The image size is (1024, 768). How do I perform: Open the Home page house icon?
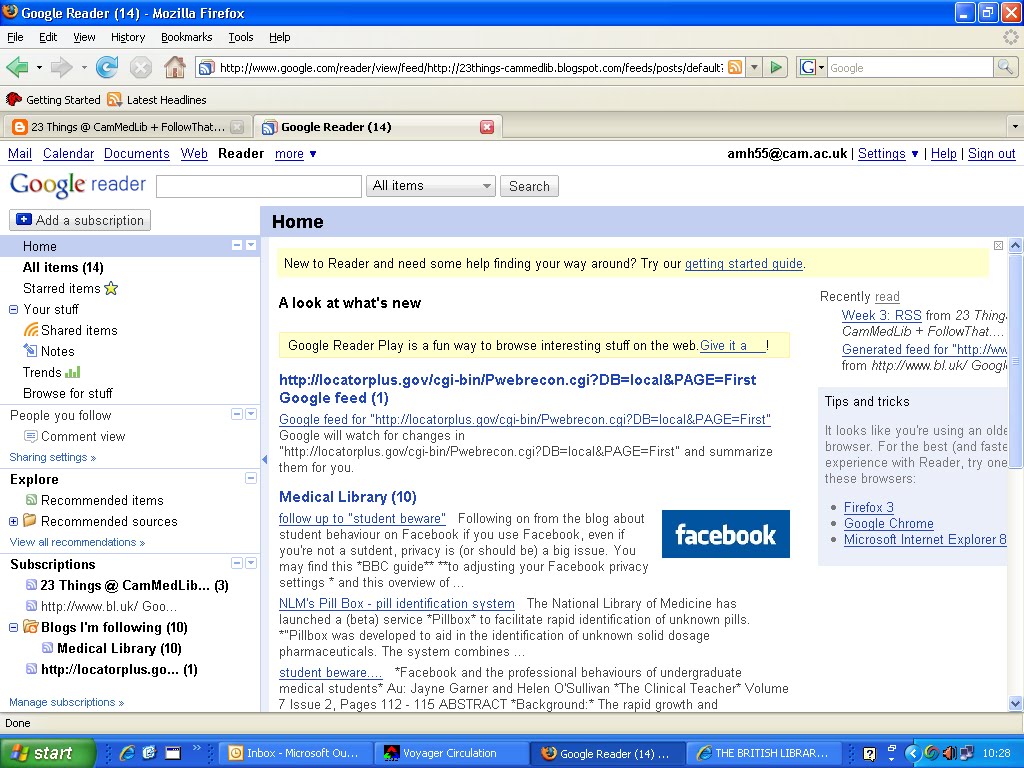[174, 67]
